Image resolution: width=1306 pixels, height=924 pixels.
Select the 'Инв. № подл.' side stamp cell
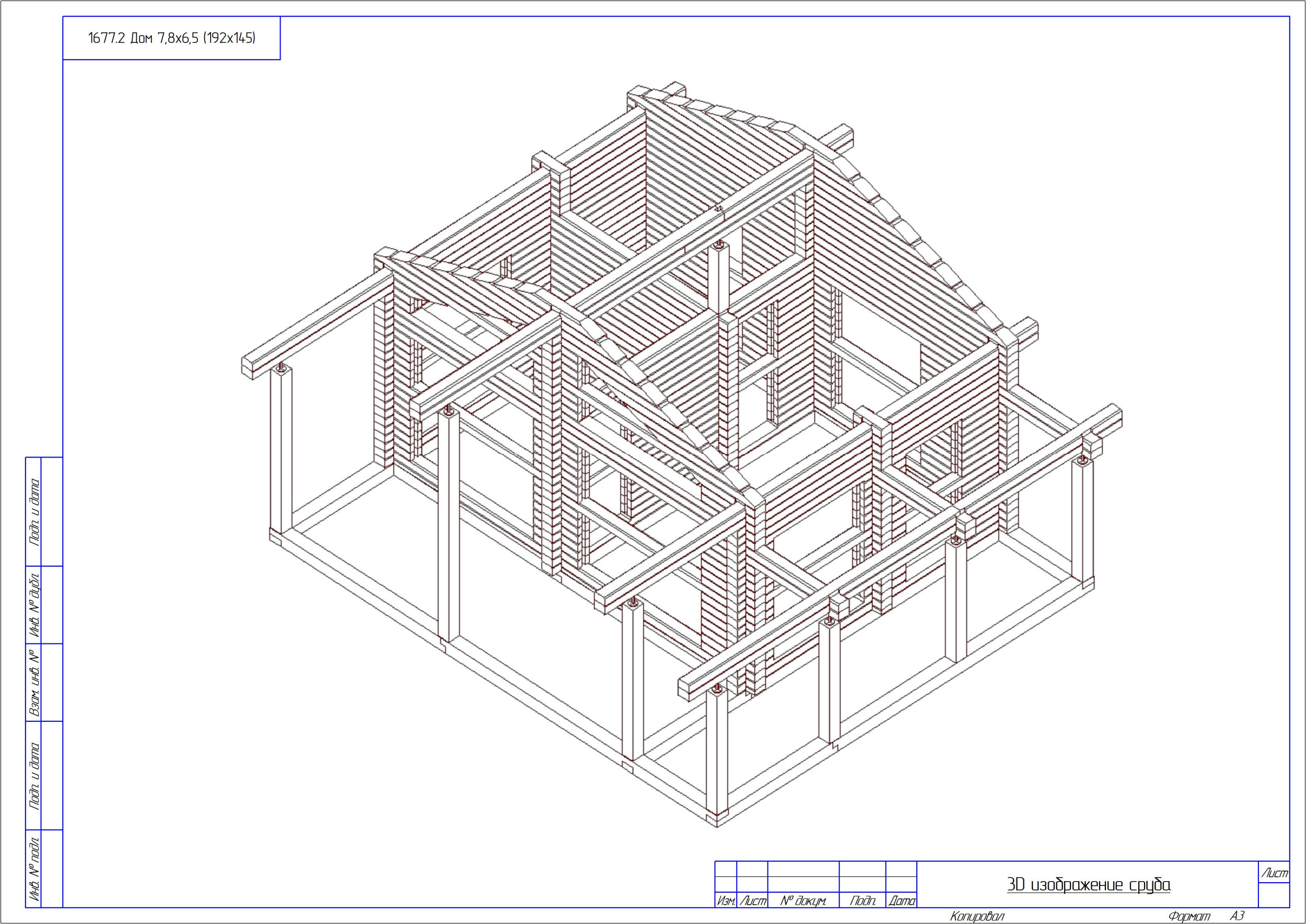click(x=33, y=868)
